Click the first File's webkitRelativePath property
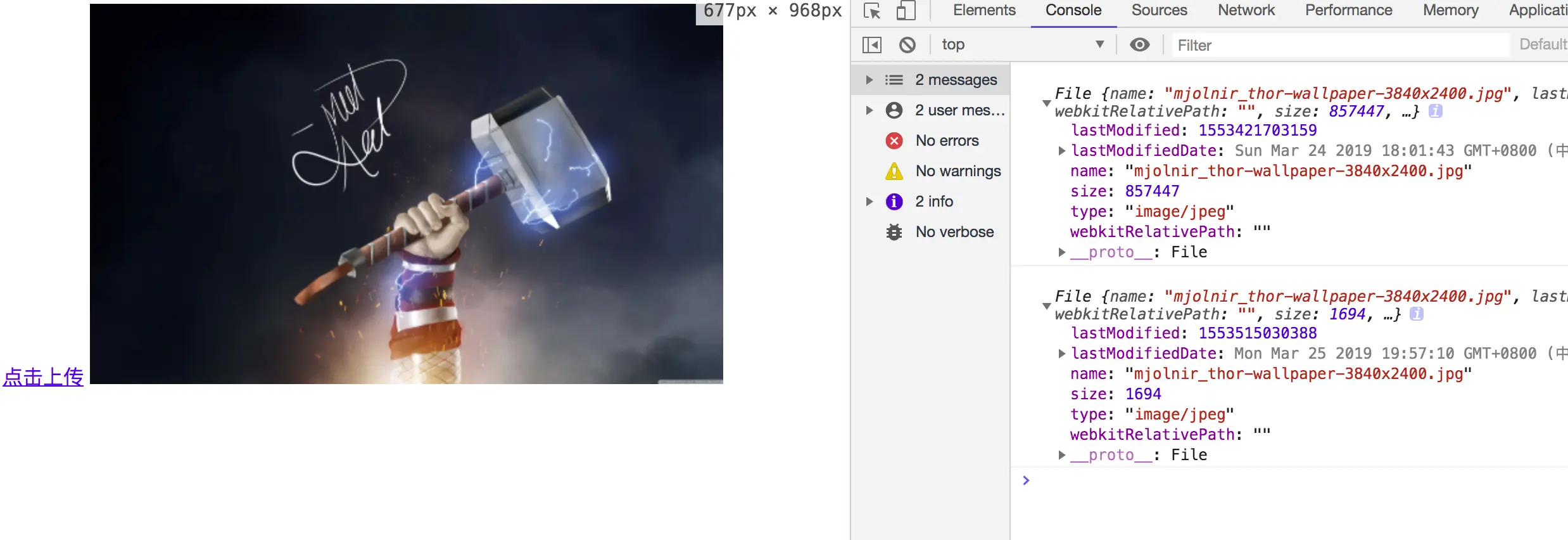Screen dimensions: 1568x540 pos(1170,232)
